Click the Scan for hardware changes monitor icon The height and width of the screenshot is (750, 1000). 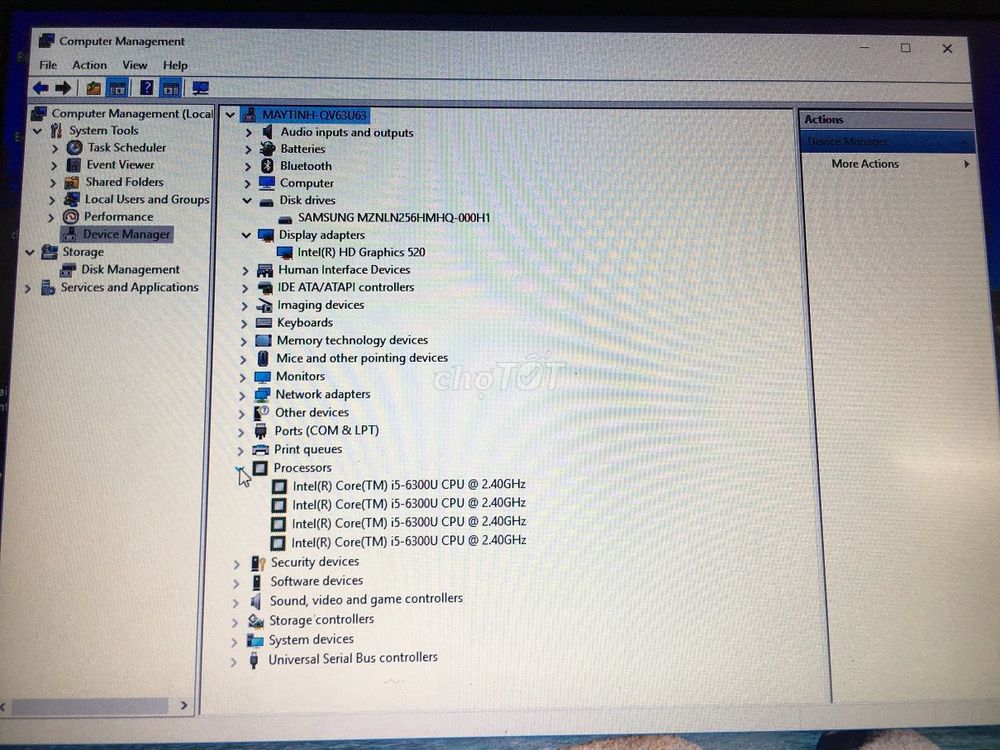point(201,88)
